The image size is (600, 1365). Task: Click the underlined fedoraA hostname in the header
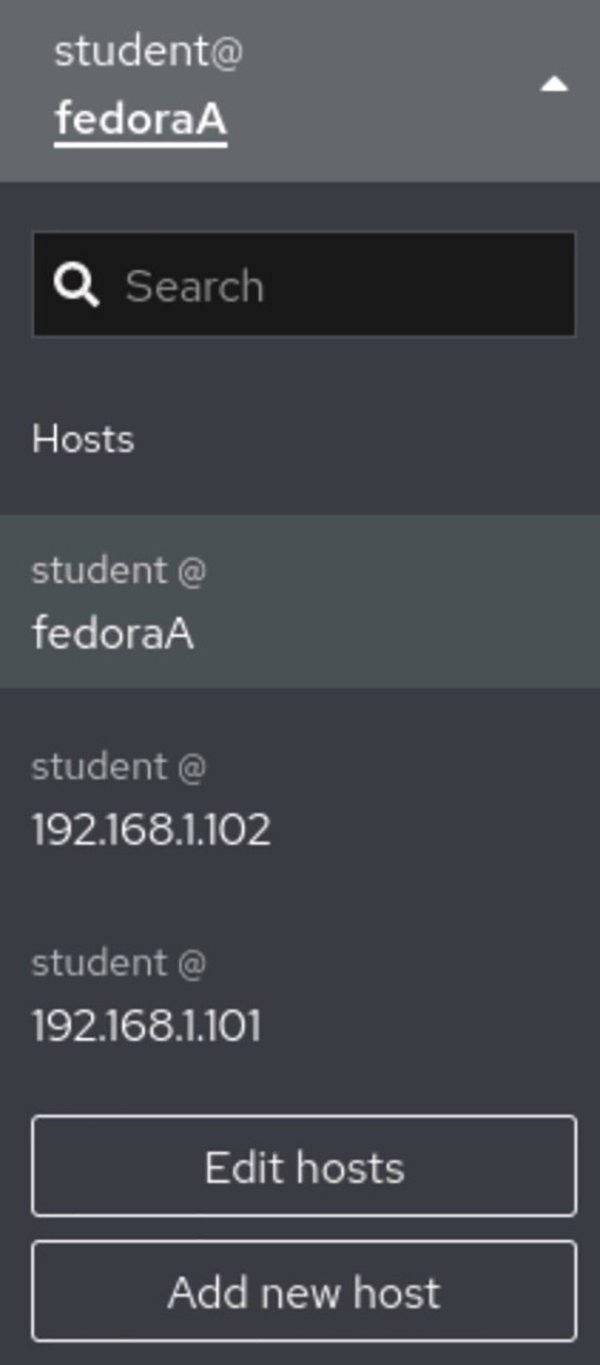click(x=141, y=120)
